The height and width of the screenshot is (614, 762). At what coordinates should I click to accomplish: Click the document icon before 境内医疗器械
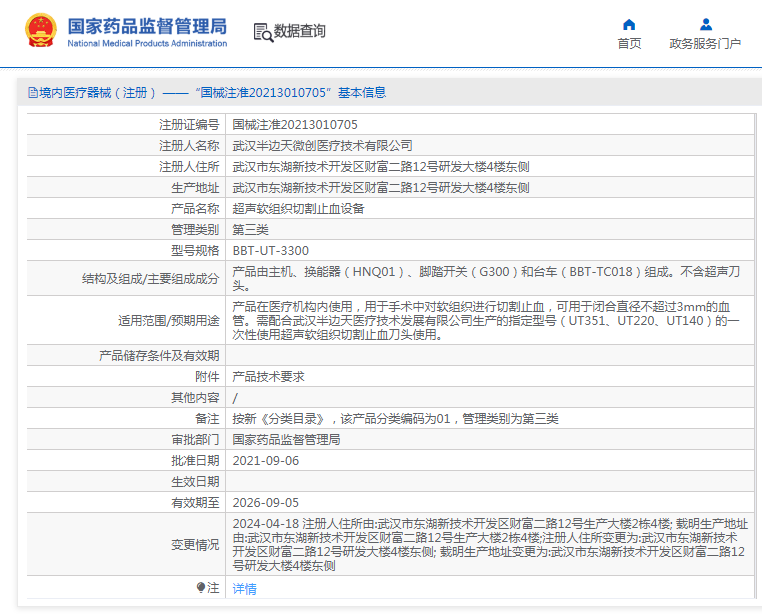click(33, 92)
